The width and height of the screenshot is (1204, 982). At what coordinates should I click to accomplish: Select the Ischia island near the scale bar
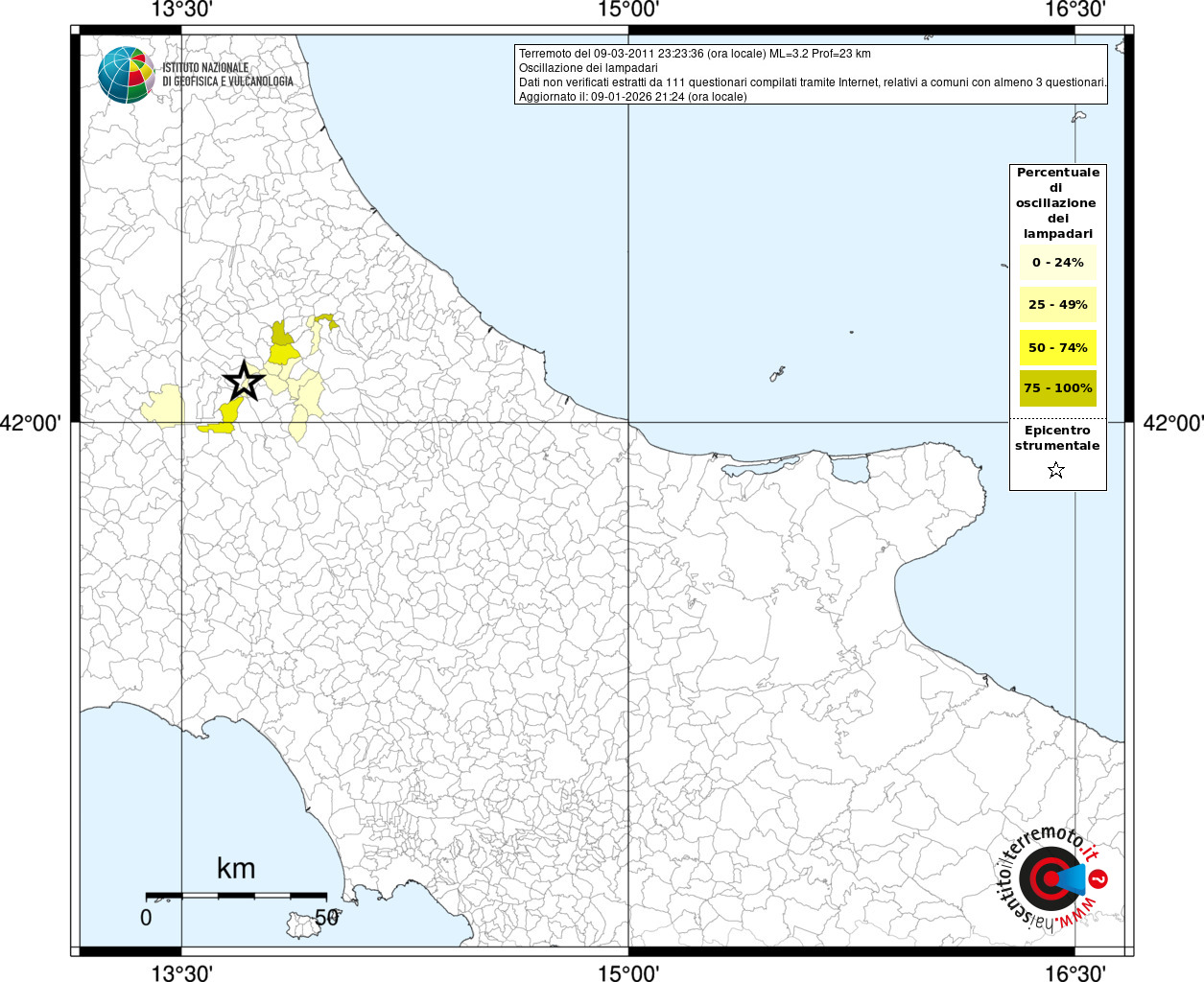point(305,925)
